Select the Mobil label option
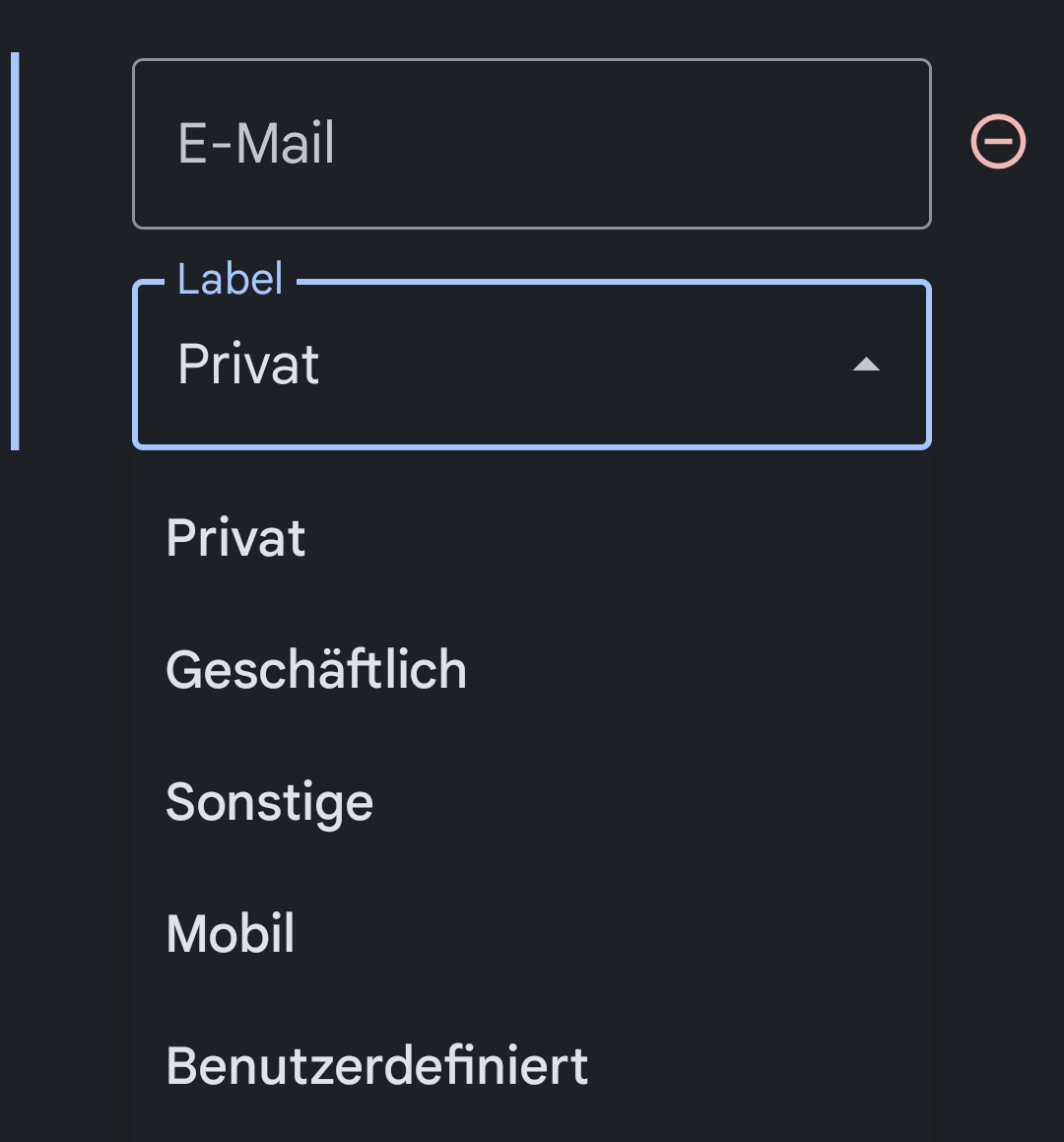Image resolution: width=1064 pixels, height=1142 pixels. [x=232, y=933]
